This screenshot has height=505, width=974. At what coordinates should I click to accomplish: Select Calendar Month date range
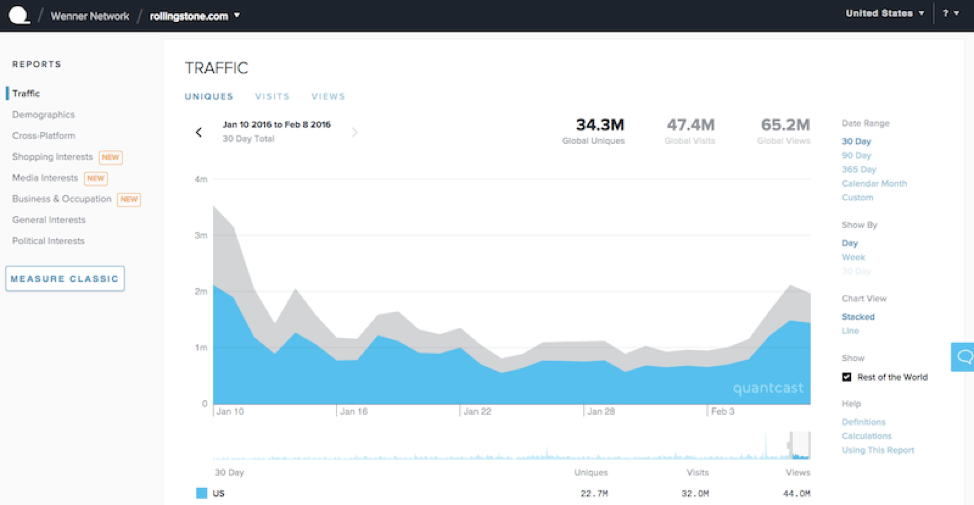[x=875, y=183]
